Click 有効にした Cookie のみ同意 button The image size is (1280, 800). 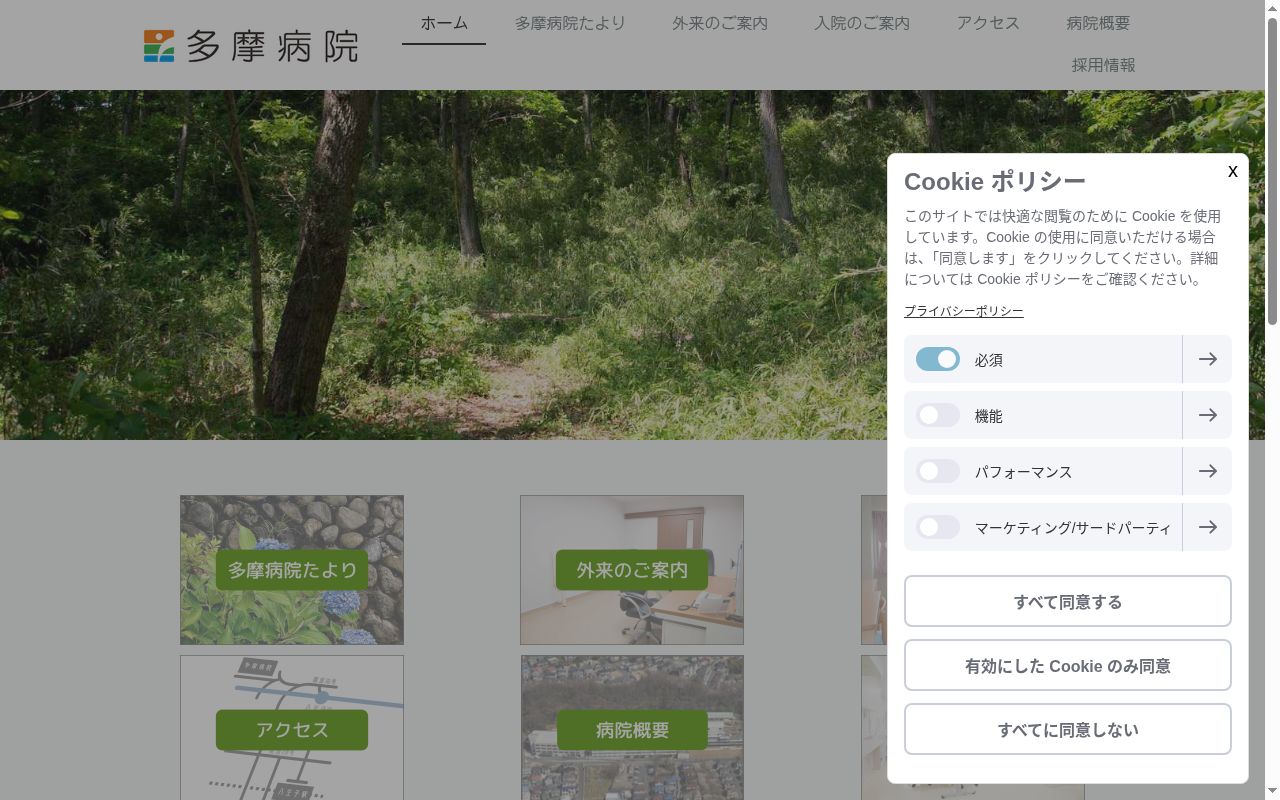coord(1068,665)
